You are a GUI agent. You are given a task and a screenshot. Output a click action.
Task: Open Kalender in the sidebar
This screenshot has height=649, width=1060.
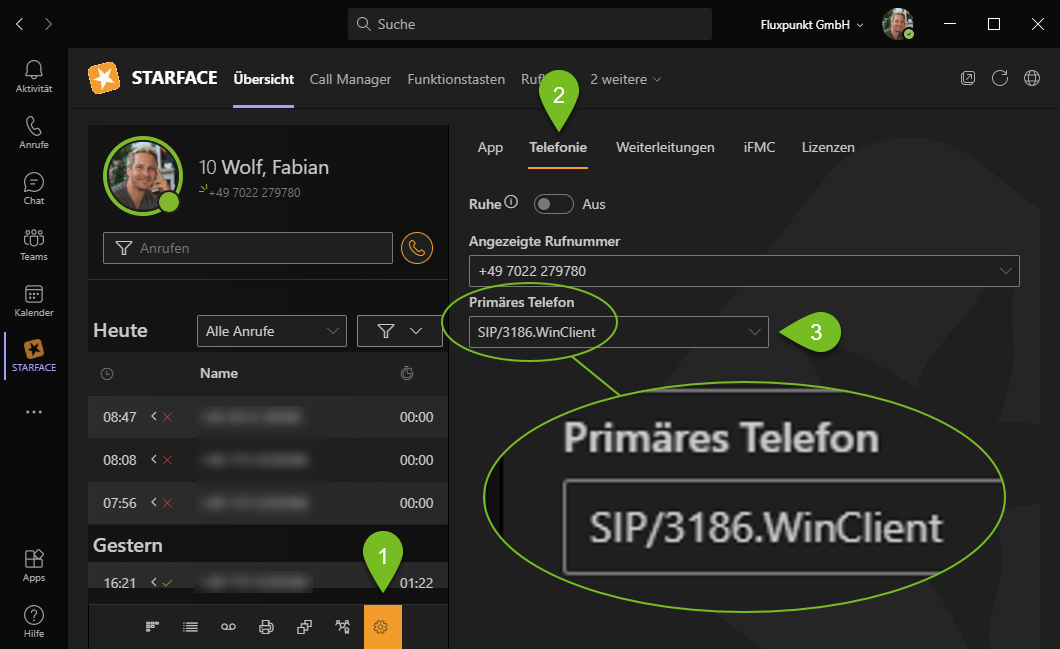point(34,301)
